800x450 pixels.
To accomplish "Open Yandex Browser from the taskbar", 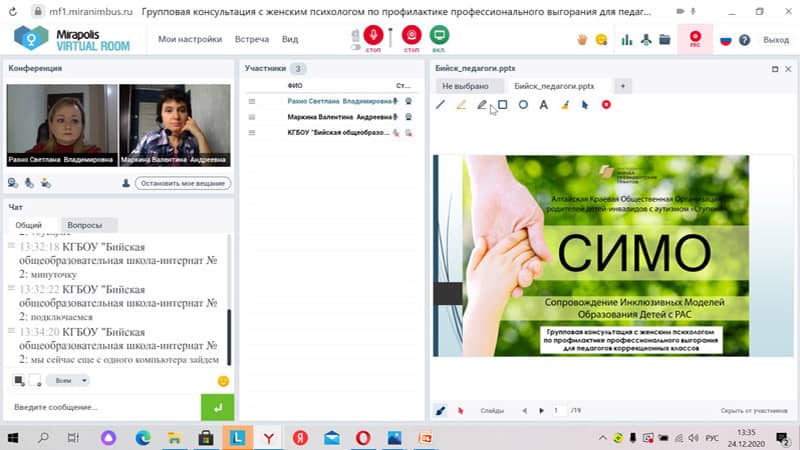I will 269,438.
